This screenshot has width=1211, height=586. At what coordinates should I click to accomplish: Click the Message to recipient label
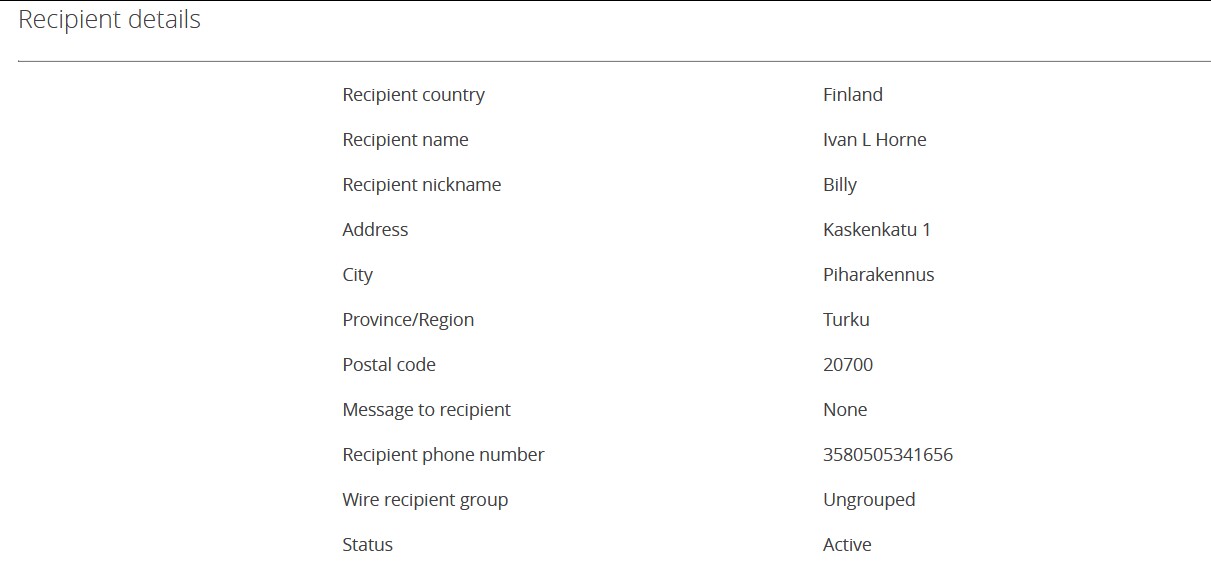point(426,410)
